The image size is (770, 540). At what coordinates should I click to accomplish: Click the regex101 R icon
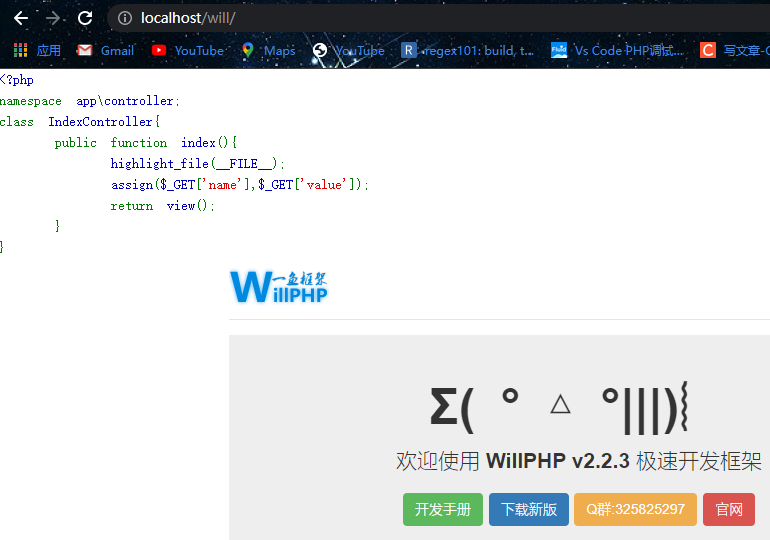tap(409, 50)
